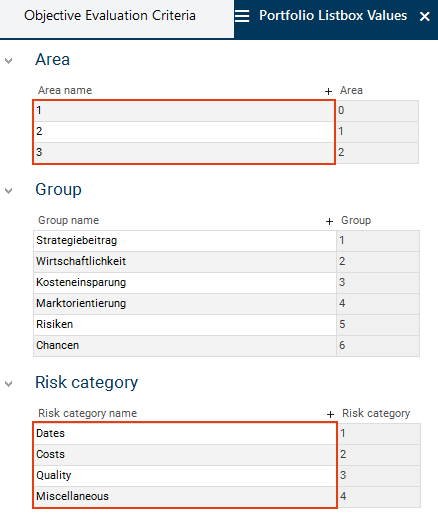
Task: Select the Chancen group name cell
Action: tap(185, 346)
